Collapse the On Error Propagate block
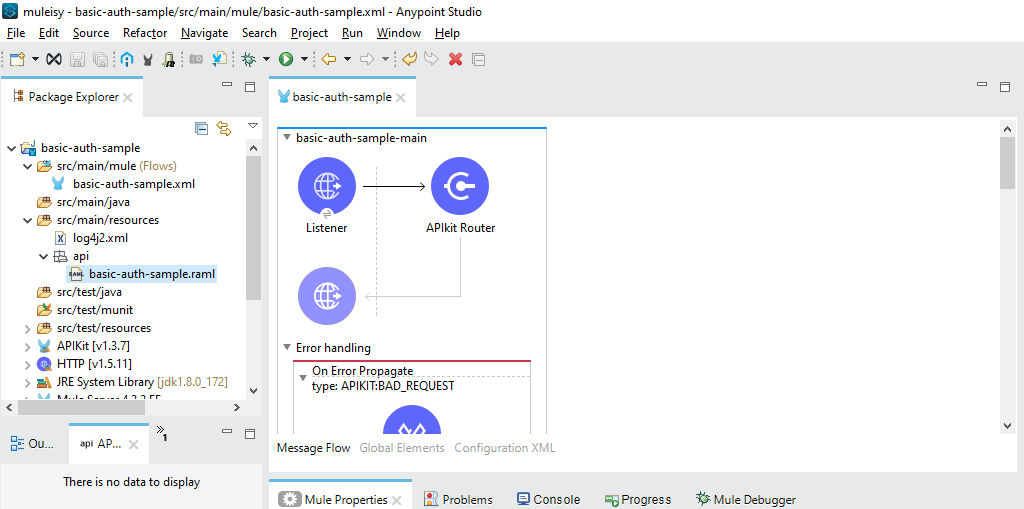Image resolution: width=1024 pixels, height=509 pixels. (x=302, y=378)
